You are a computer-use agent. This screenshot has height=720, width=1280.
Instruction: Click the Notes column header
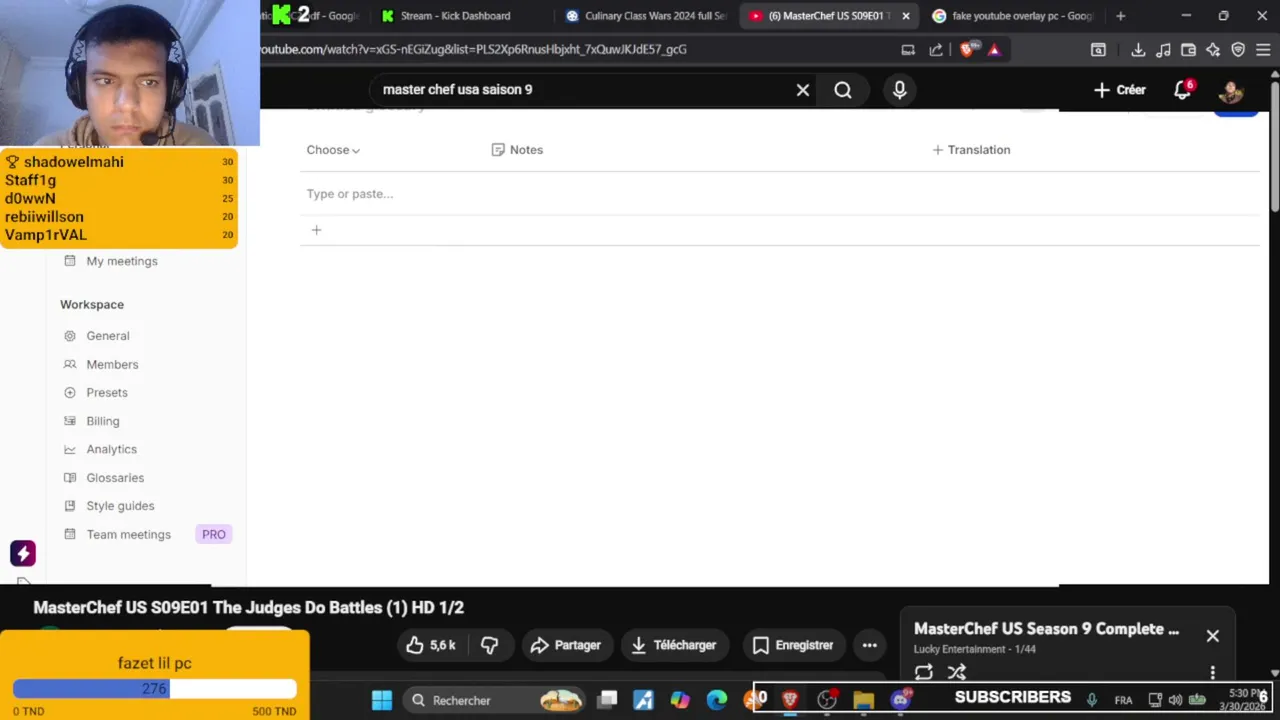517,150
